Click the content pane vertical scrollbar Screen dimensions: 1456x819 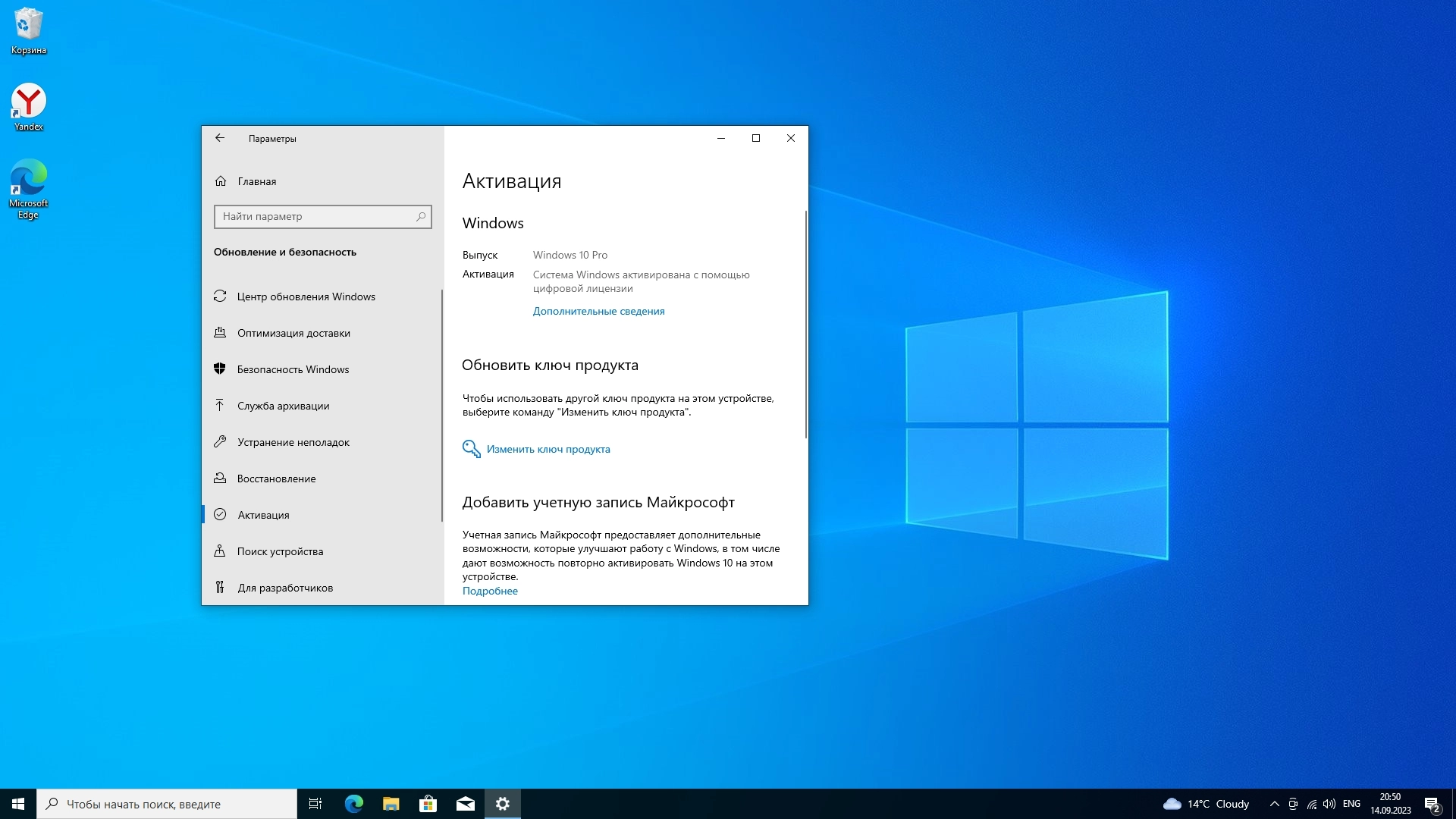pyautogui.click(x=805, y=326)
